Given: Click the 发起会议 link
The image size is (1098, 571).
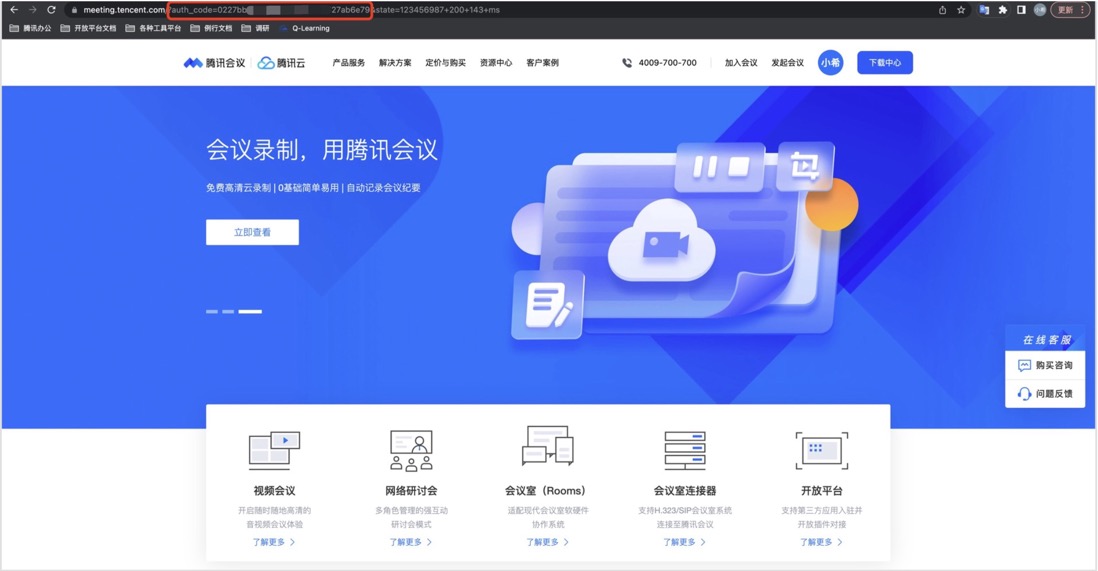Looking at the screenshot, I should tap(788, 62).
